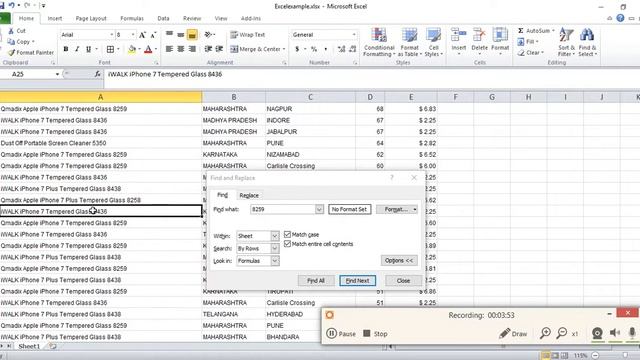Toggle highlighted Bottom Align button
Screen dimensions: 640x360
pyautogui.click(x=192, y=35)
